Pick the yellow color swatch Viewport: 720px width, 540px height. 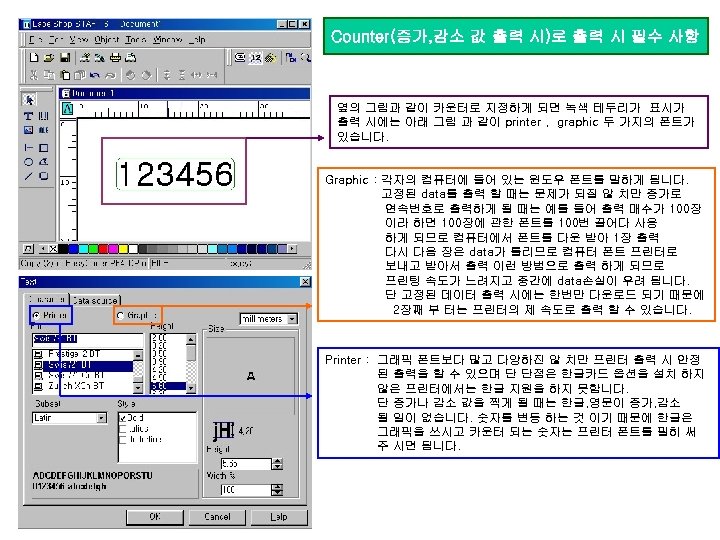pyautogui.click(x=123, y=249)
